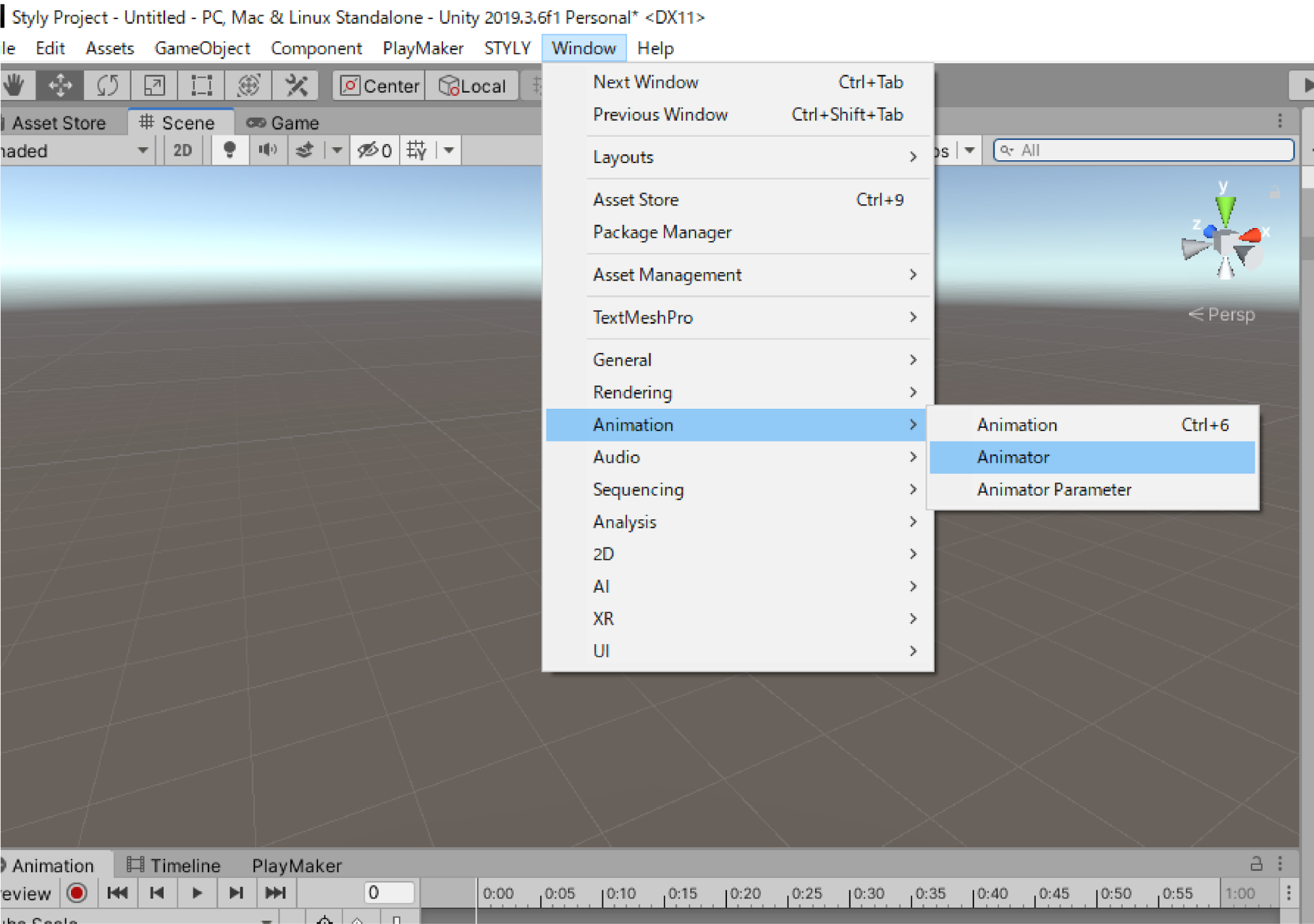Select the Rotate tool
Viewport: 1314px width, 924px height.
pos(107,85)
